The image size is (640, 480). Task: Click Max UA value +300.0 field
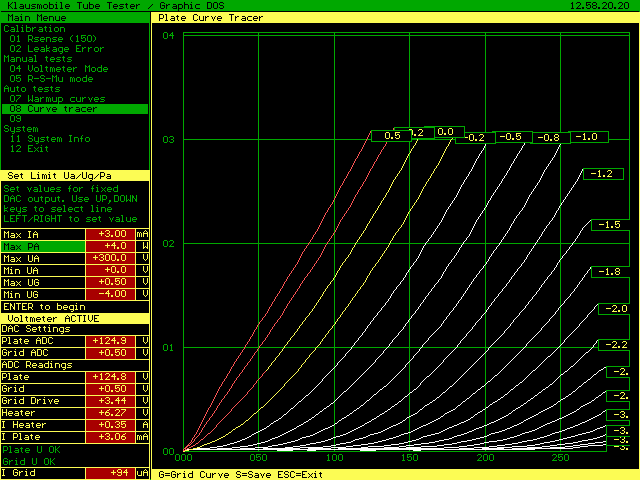point(110,258)
